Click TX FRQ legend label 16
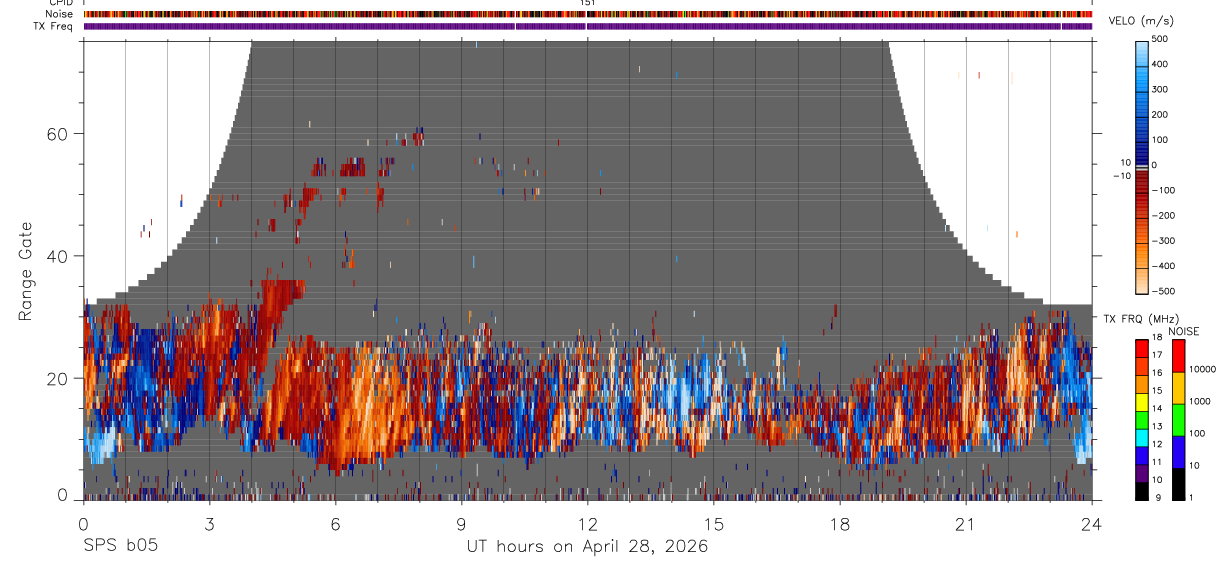 1158,373
